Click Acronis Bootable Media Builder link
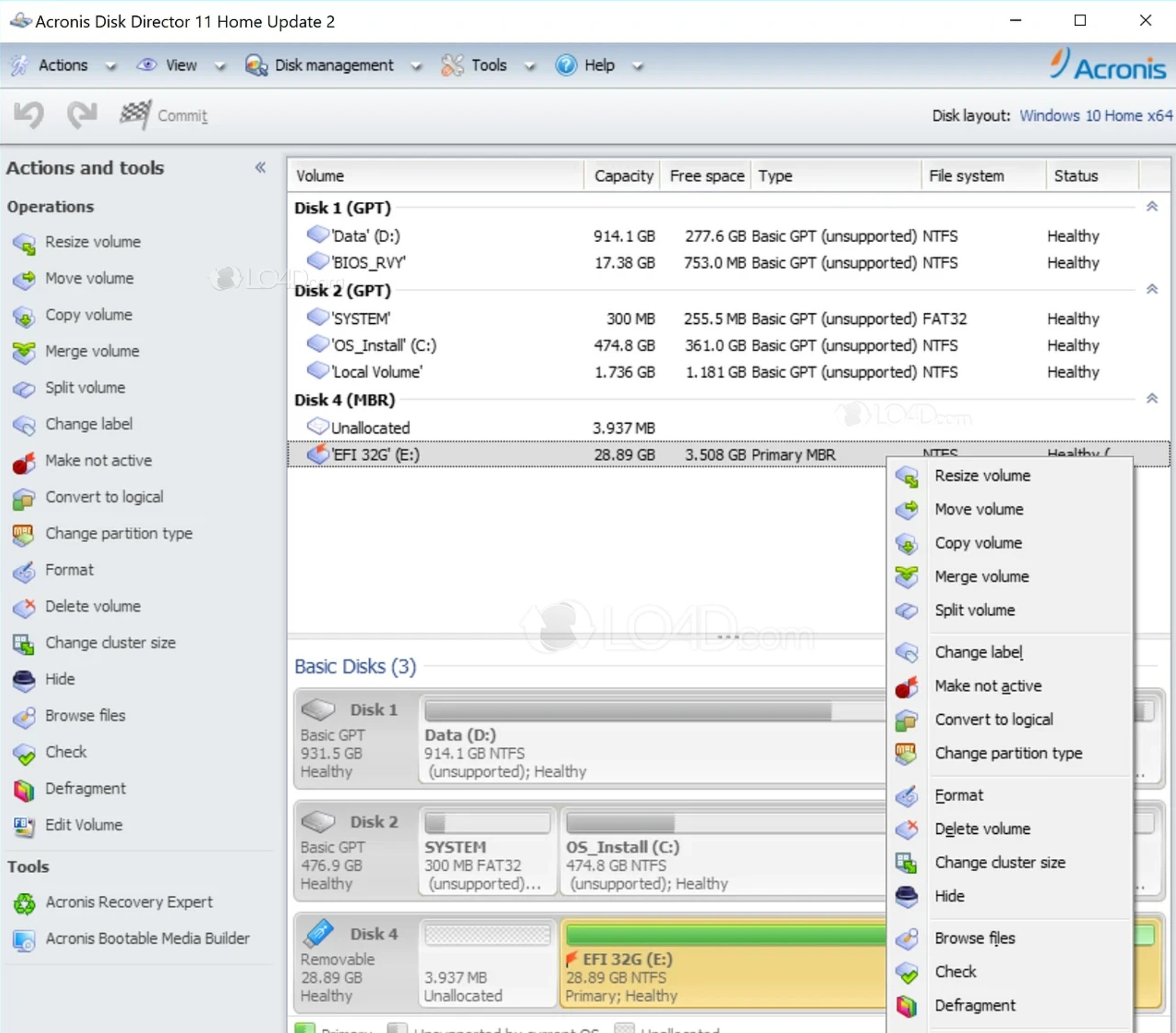 147,939
